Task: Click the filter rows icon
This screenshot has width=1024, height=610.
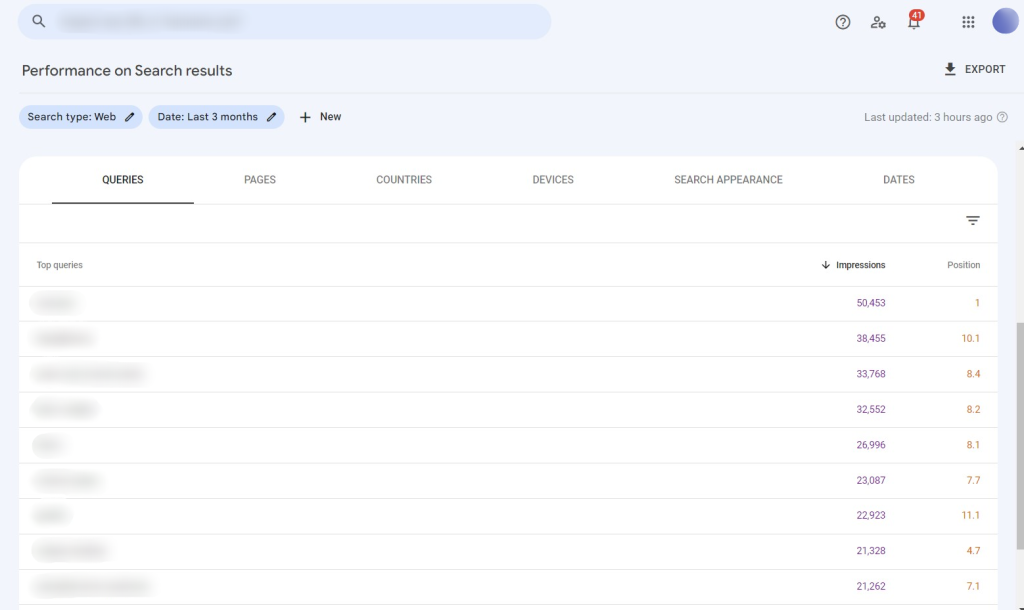Action: 972,221
